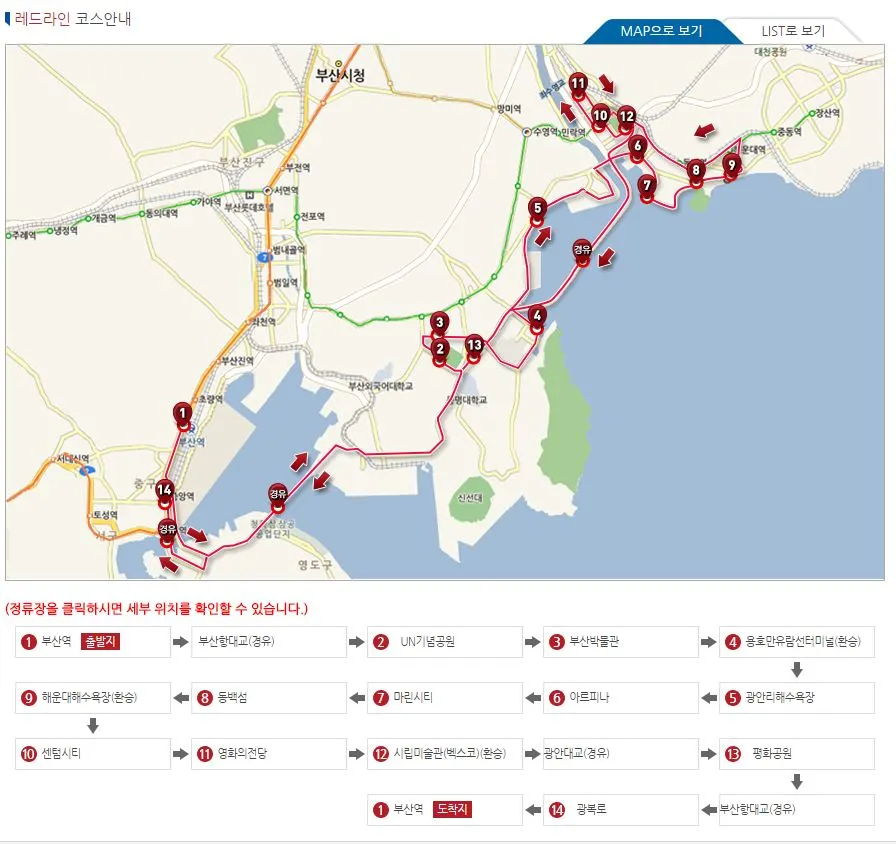Click the 부산시청 label on map
The height and width of the screenshot is (844, 896).
340,75
